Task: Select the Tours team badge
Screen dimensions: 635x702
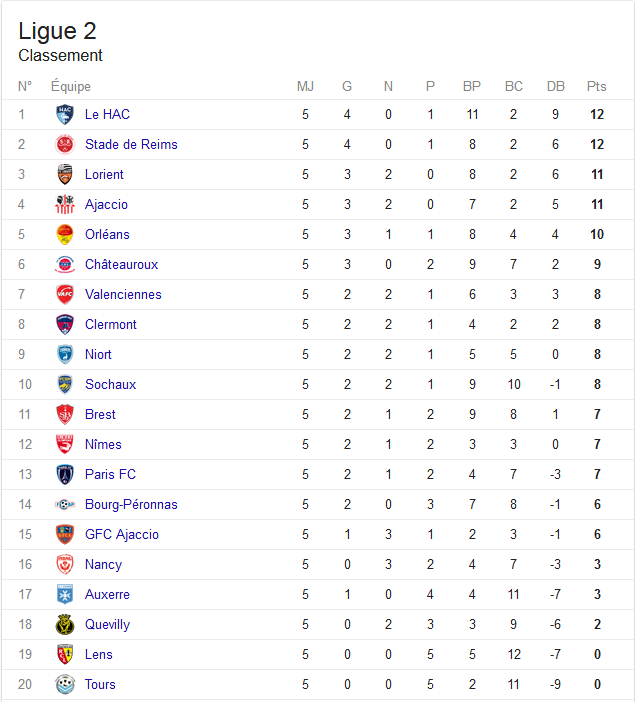Action: (x=65, y=685)
